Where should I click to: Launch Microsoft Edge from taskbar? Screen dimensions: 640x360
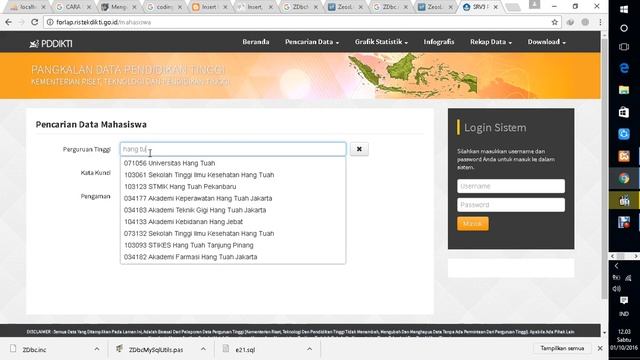(624, 68)
